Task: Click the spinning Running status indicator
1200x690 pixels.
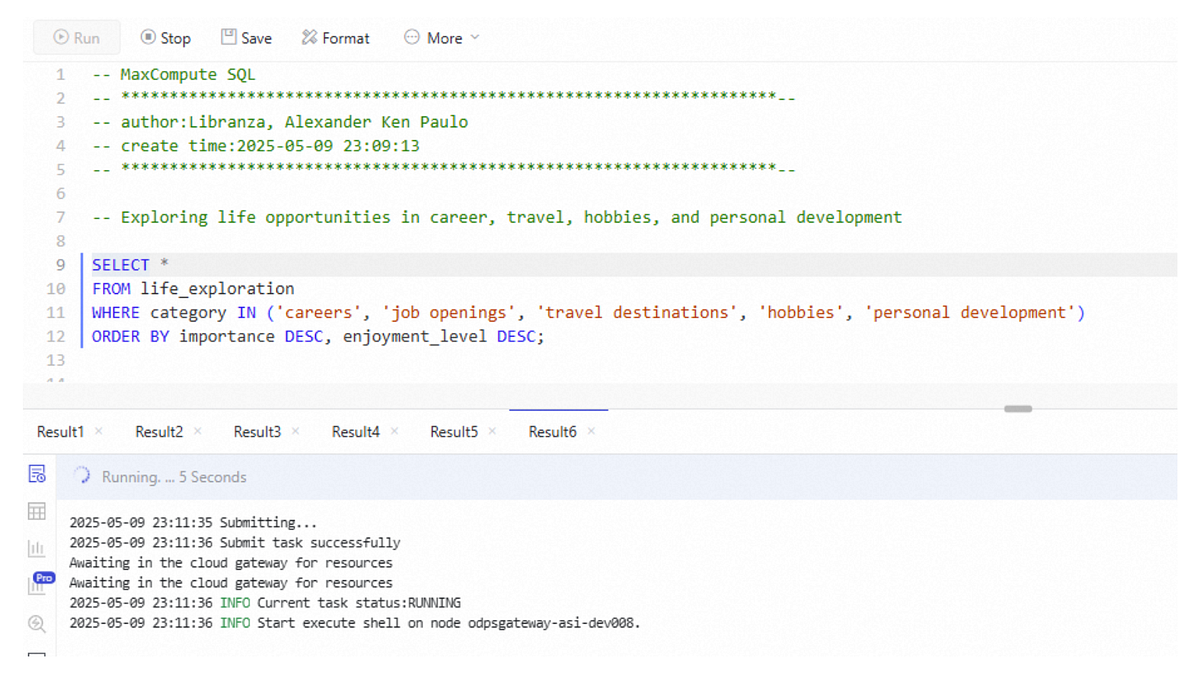Action: (82, 477)
